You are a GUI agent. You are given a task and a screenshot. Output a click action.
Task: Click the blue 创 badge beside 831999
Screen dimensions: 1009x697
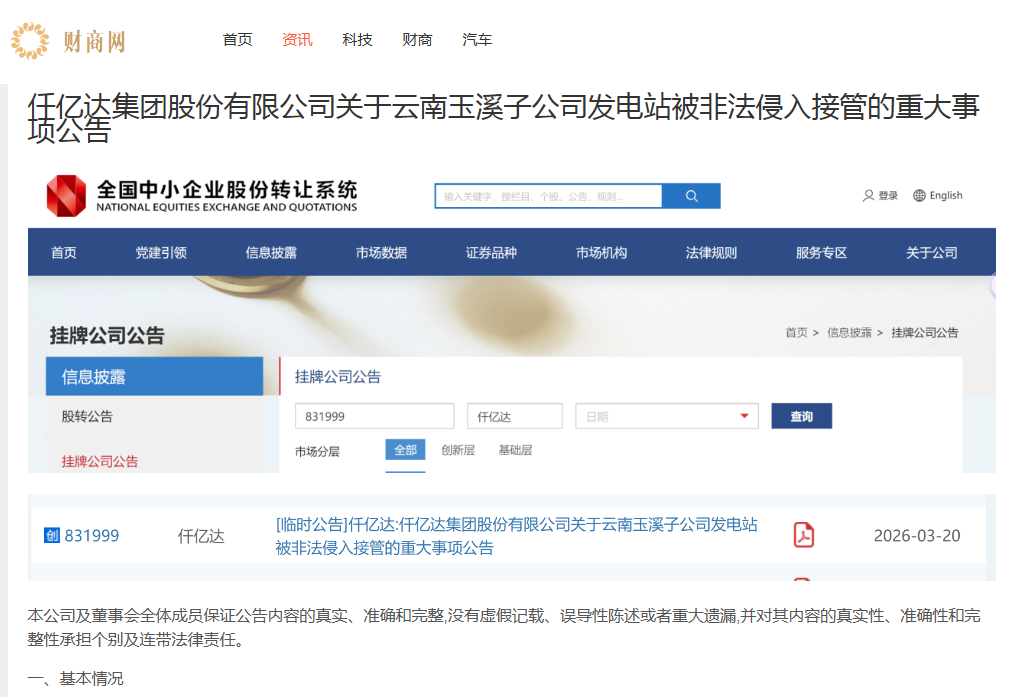point(52,535)
